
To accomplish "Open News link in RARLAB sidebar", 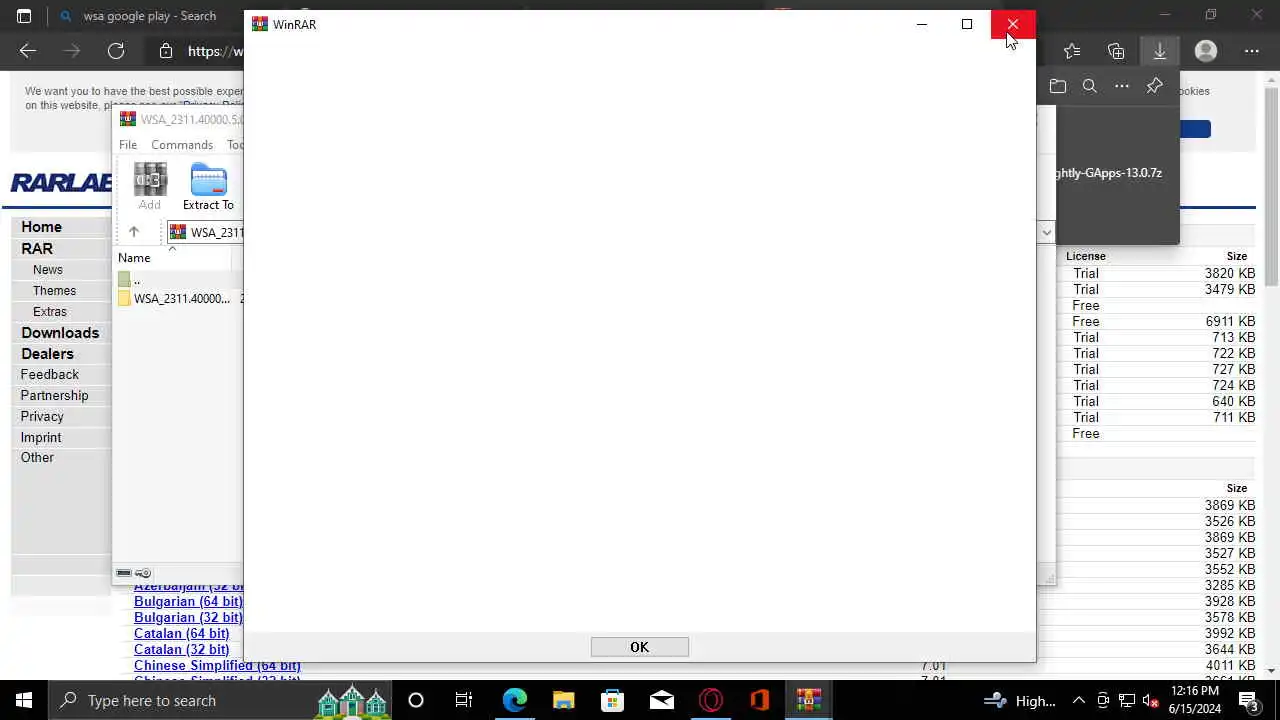I will [x=48, y=270].
